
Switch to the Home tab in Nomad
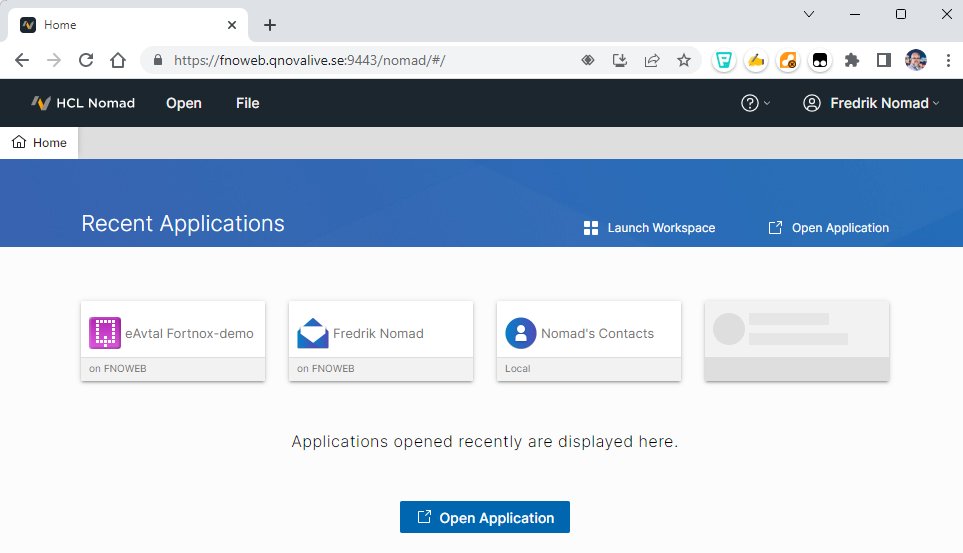click(39, 143)
